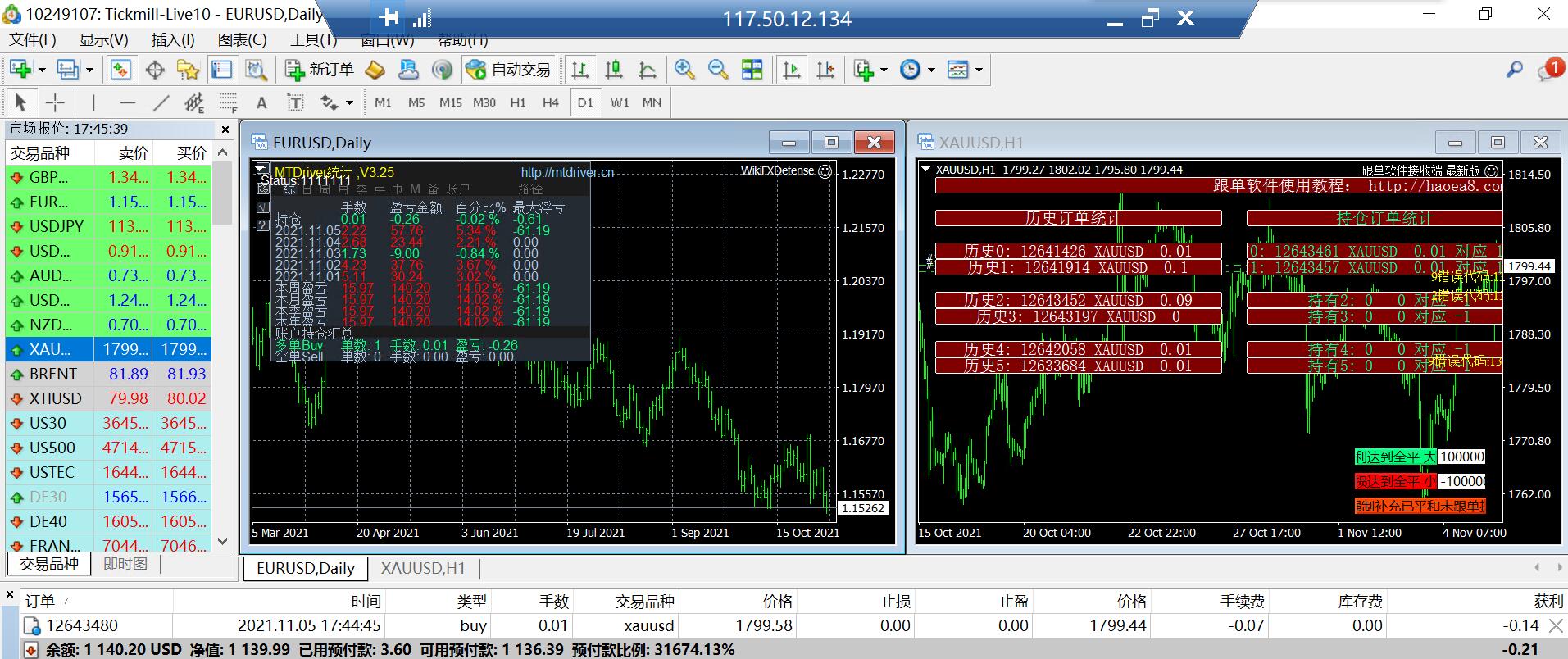1568x659 pixels.
Task: Toggle the 自动交易 auto trading button
Action: pyautogui.click(x=509, y=70)
